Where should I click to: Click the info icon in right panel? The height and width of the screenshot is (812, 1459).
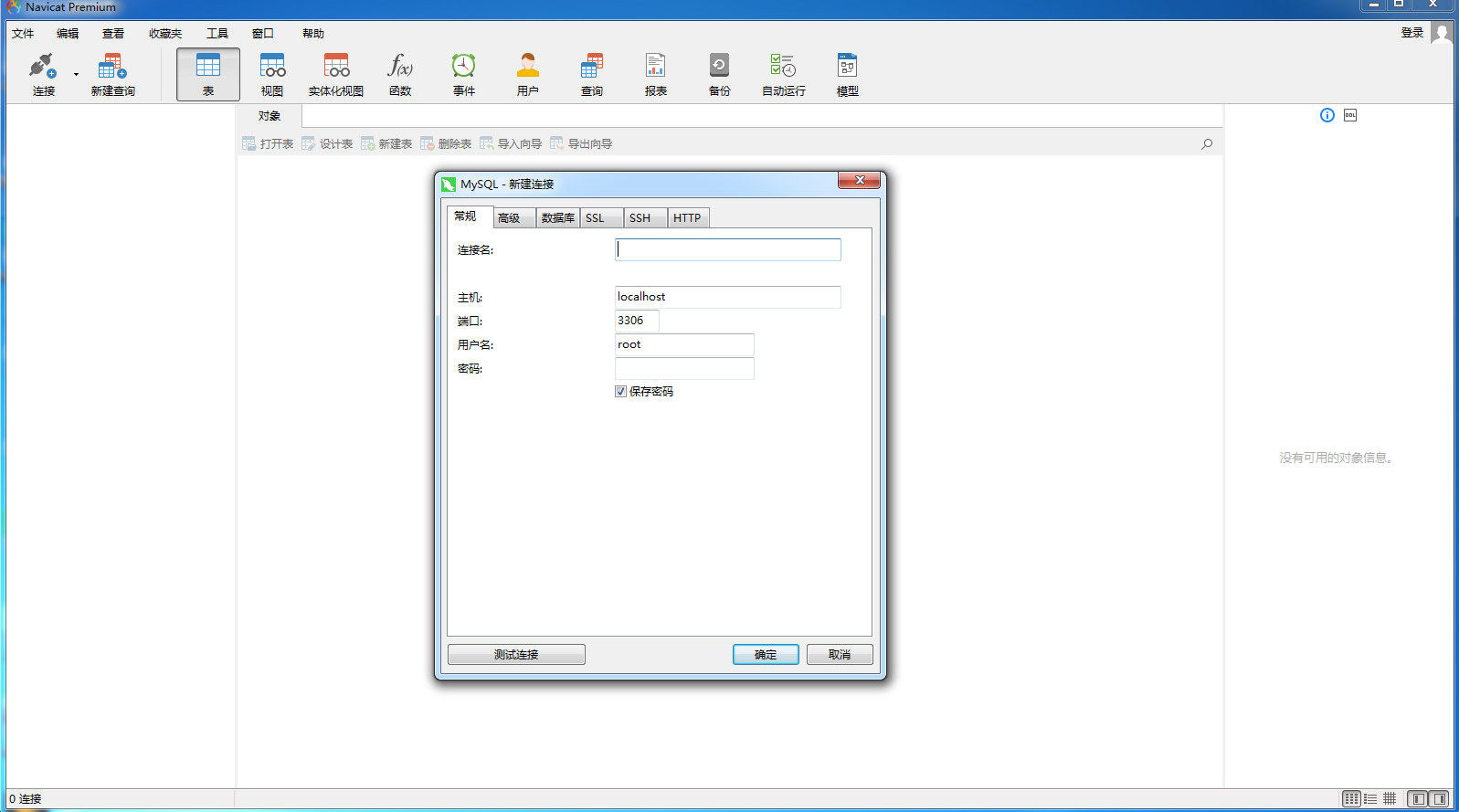[x=1327, y=115]
